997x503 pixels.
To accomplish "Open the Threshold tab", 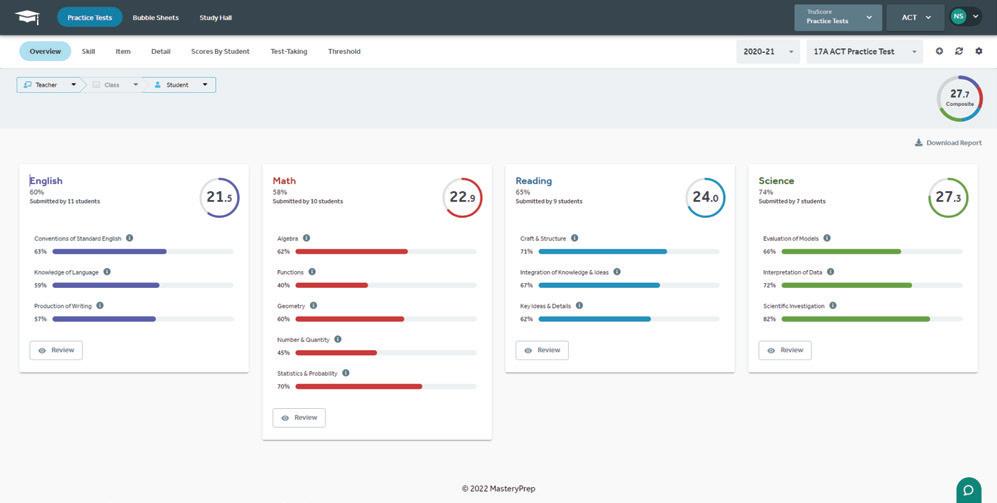I will [344, 52].
